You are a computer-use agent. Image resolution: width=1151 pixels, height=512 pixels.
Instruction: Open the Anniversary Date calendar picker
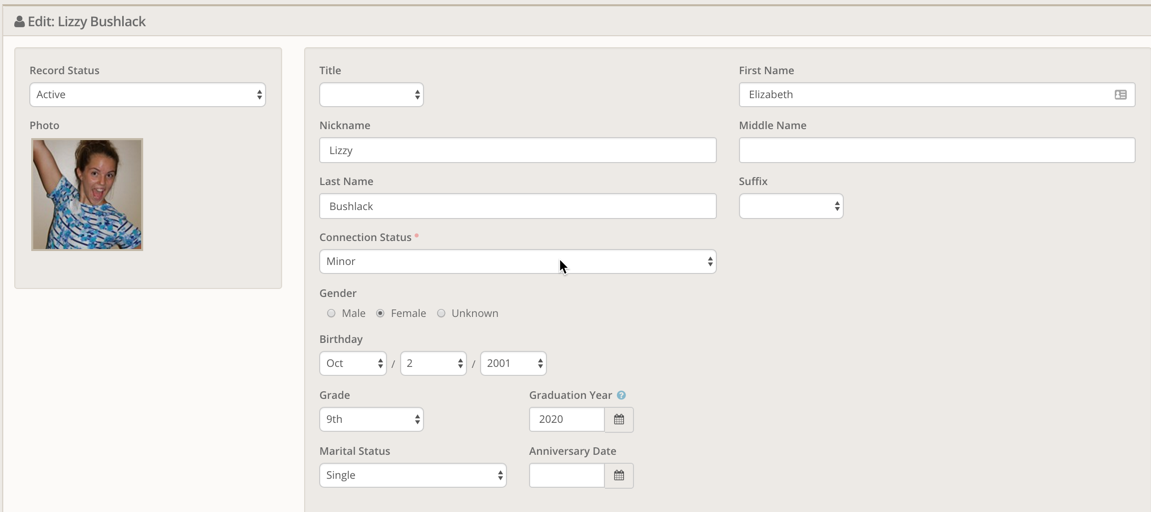(x=619, y=476)
